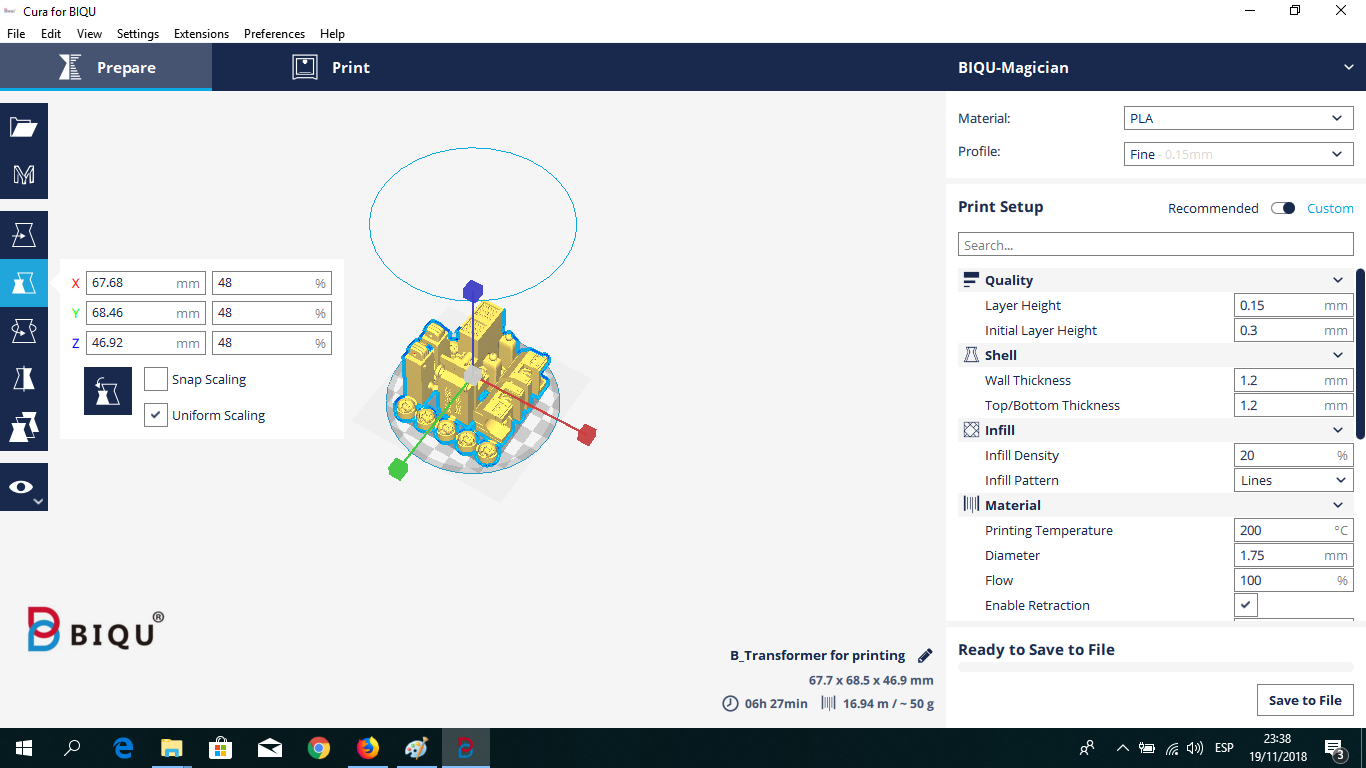This screenshot has width=1366, height=768.
Task: Click the Z dimension 46.92 mm field
Action: 146,343
